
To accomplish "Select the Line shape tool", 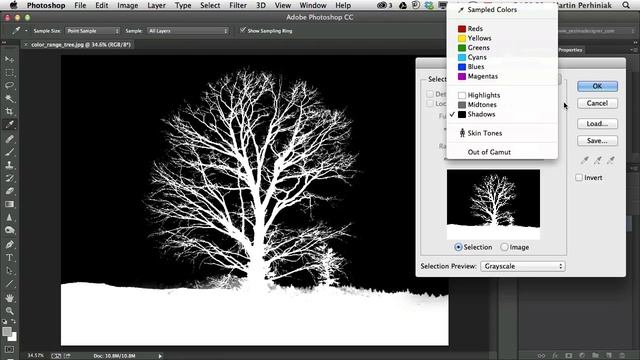I will [x=9, y=284].
